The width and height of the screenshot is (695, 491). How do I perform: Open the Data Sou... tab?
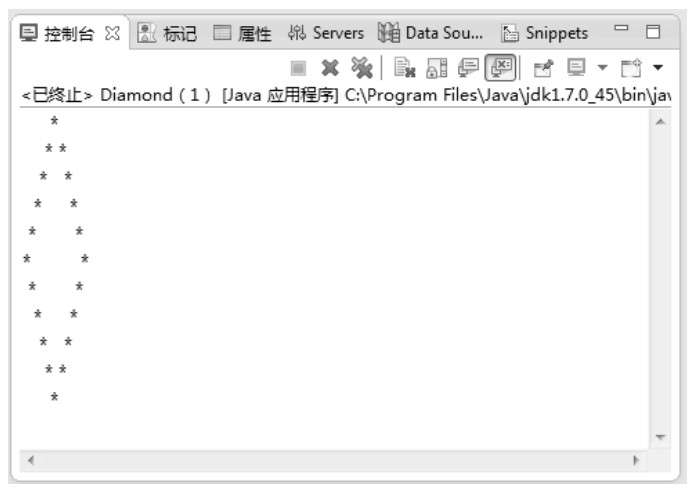tap(430, 33)
